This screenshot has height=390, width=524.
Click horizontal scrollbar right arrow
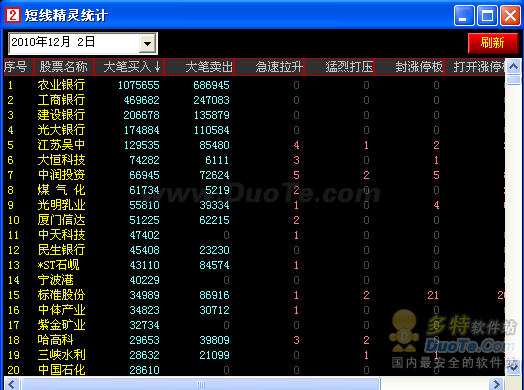496,384
